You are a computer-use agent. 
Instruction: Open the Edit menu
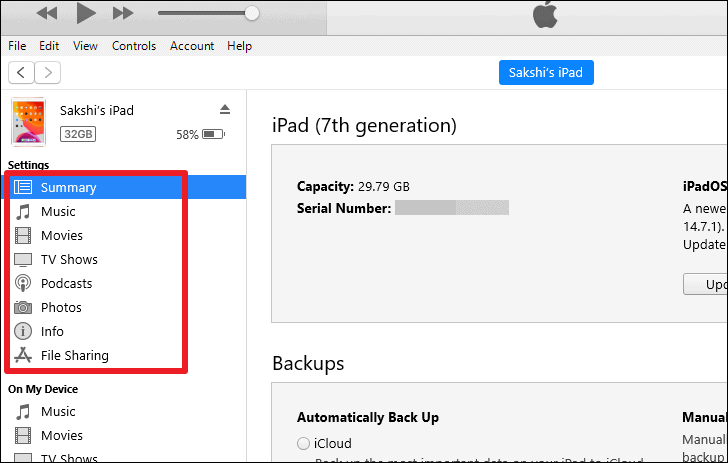pos(49,46)
